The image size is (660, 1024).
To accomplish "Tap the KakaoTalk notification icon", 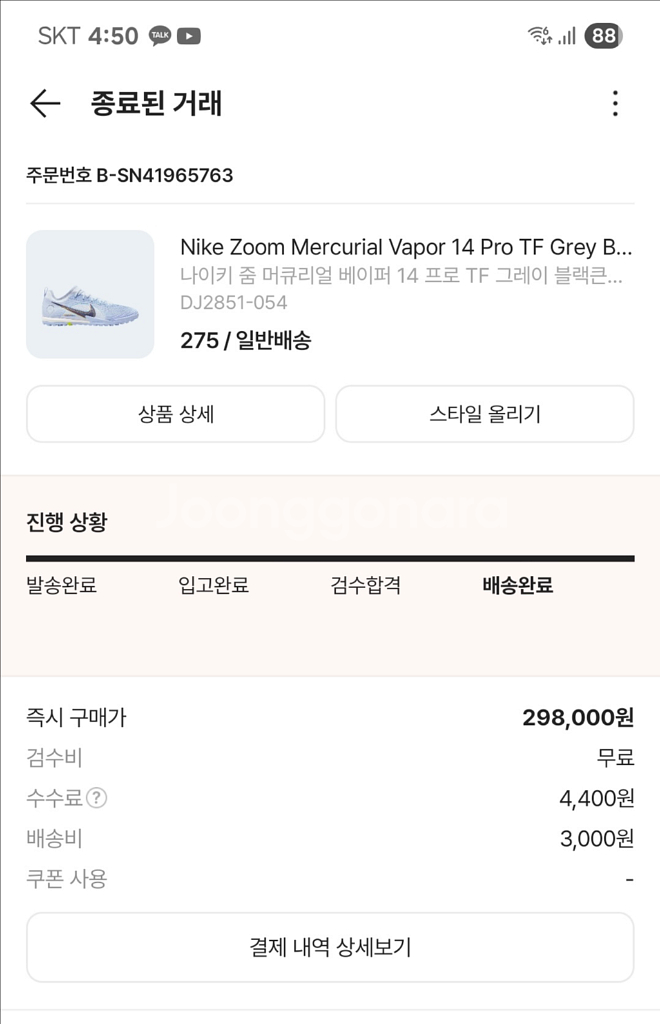I will click(x=160, y=36).
